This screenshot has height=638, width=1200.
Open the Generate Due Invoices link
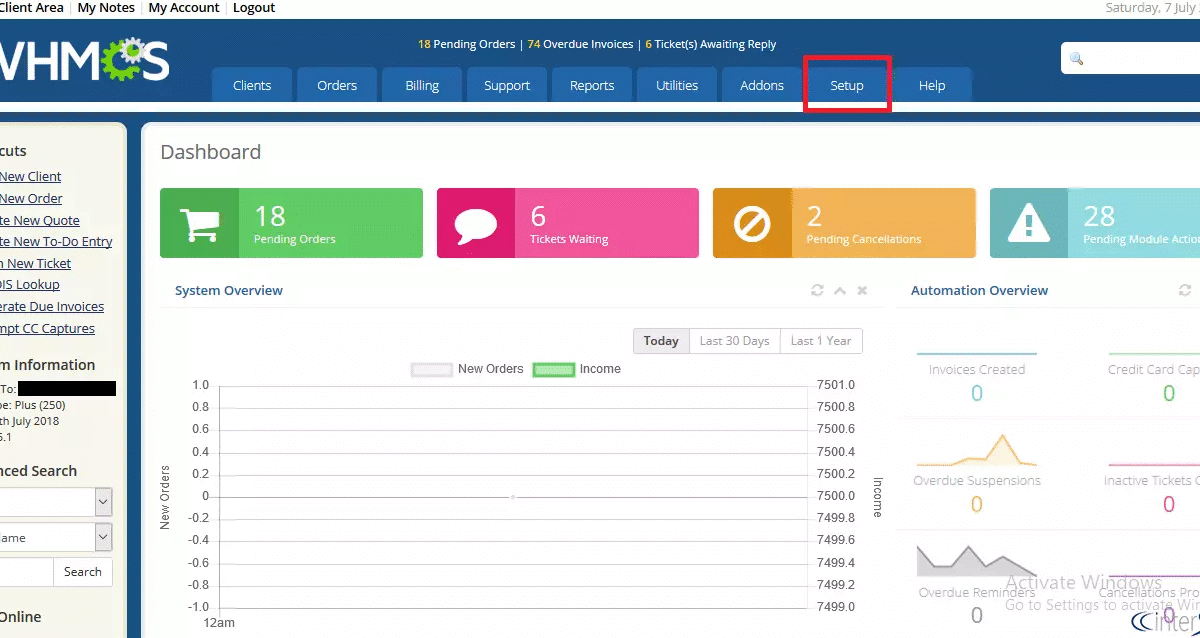point(52,306)
